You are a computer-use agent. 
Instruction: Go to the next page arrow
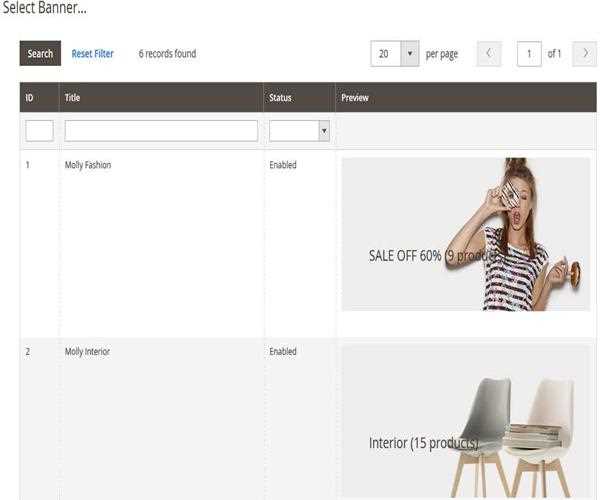coord(584,54)
